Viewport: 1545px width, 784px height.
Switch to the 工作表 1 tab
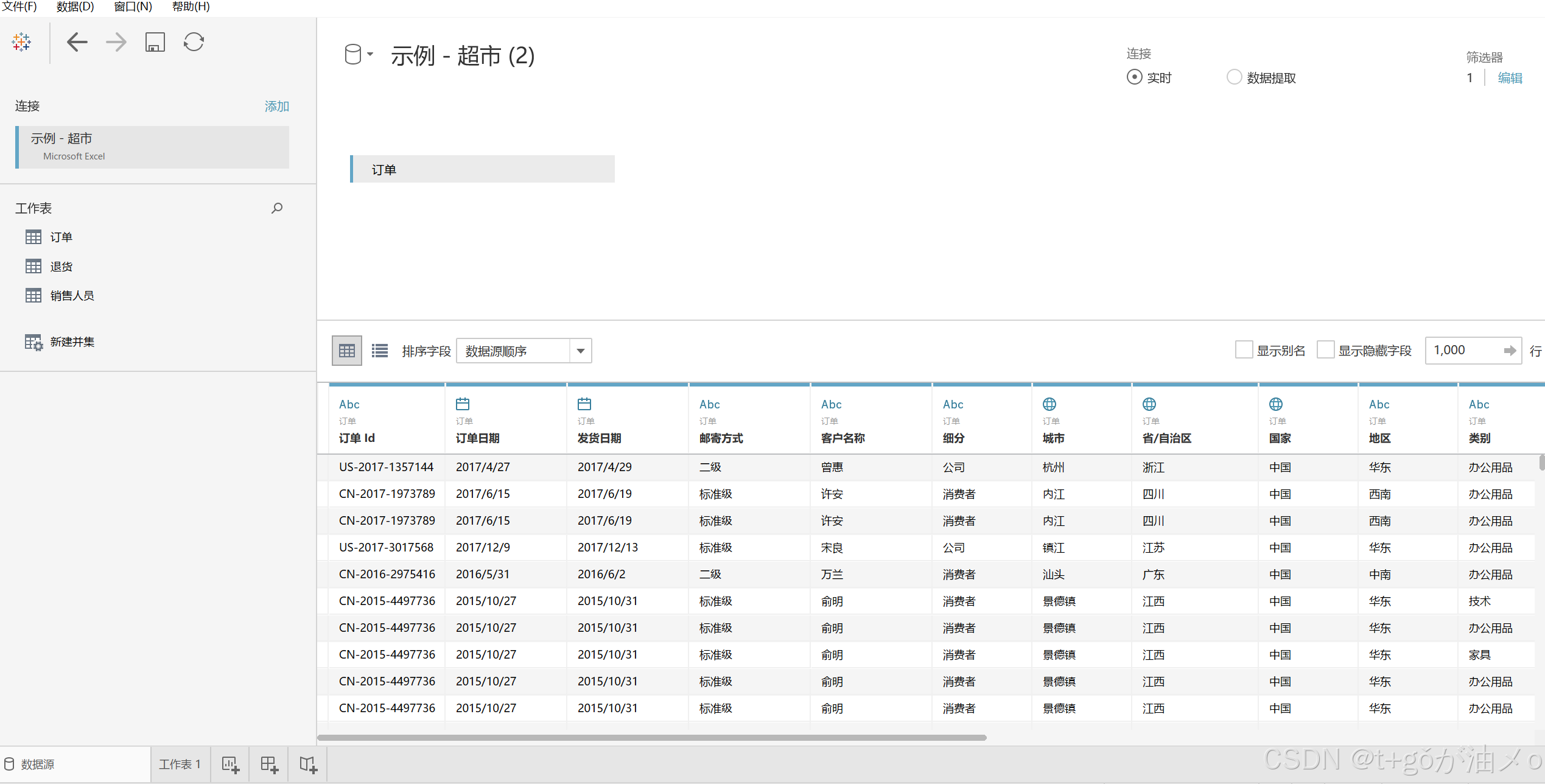180,765
